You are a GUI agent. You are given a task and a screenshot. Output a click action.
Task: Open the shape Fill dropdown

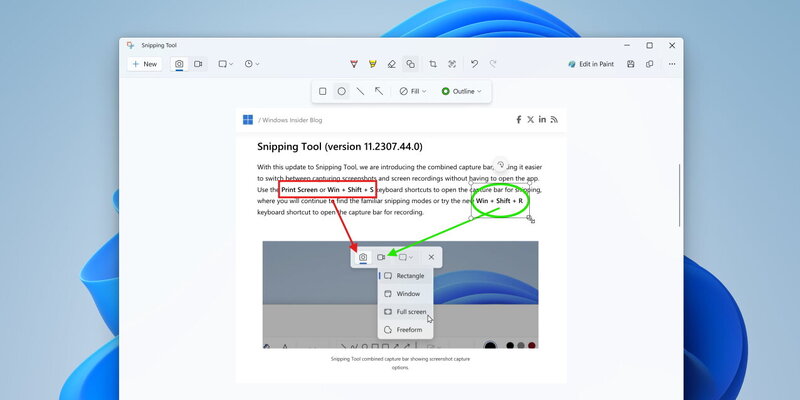413,91
